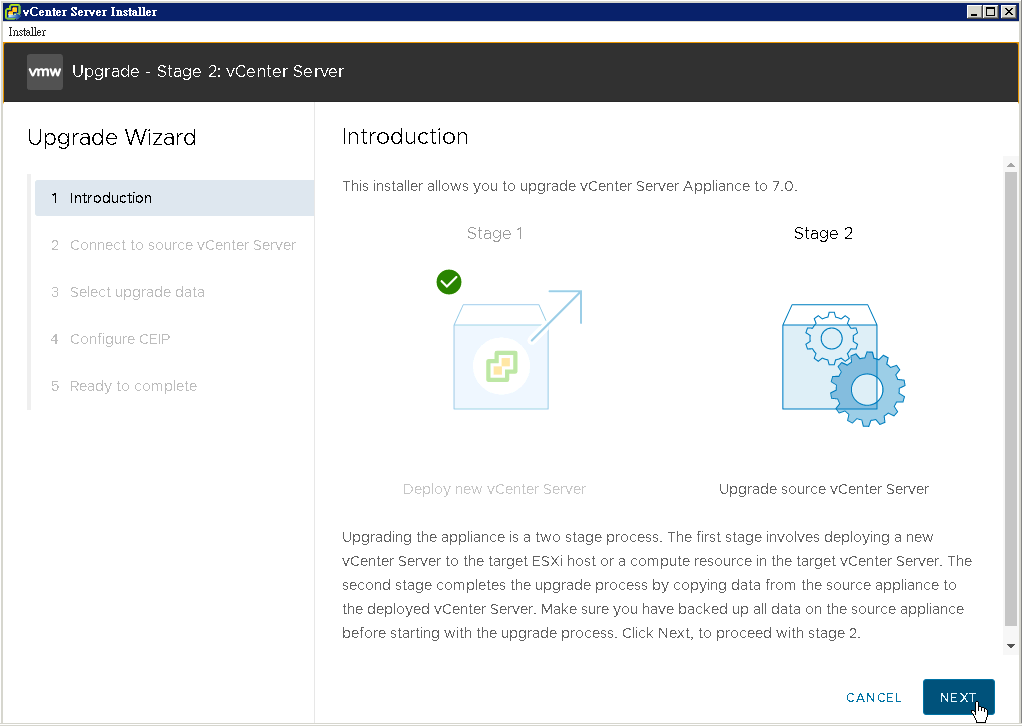Minimize the installer window

974,12
